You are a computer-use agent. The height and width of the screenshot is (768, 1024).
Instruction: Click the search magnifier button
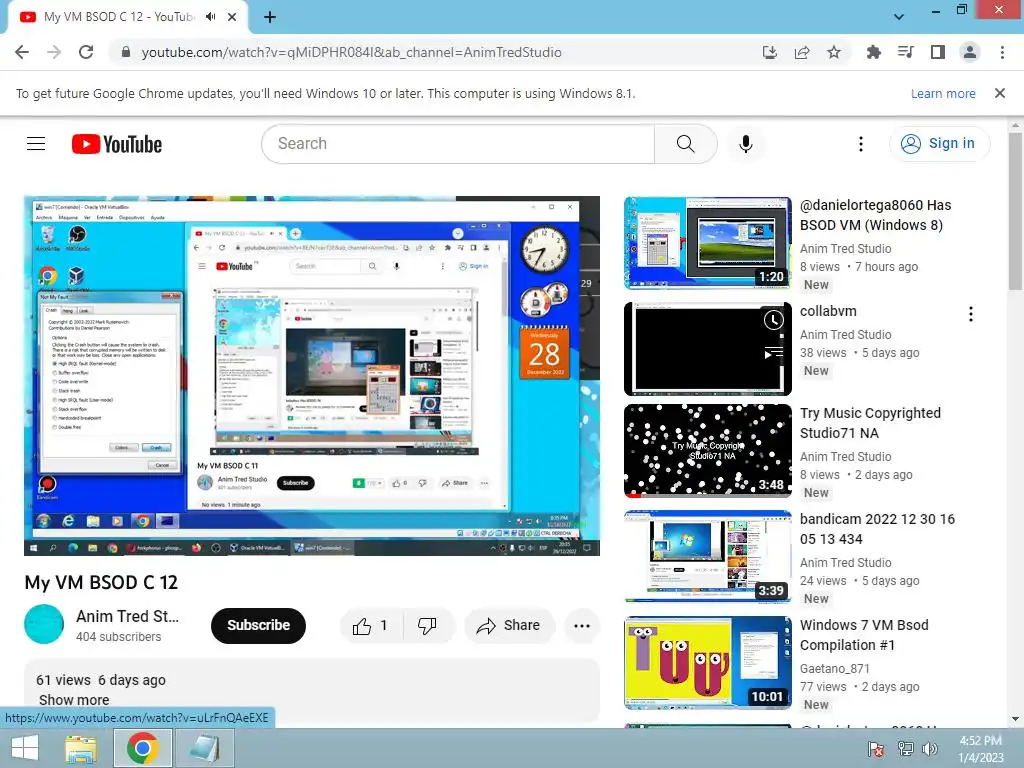click(686, 144)
